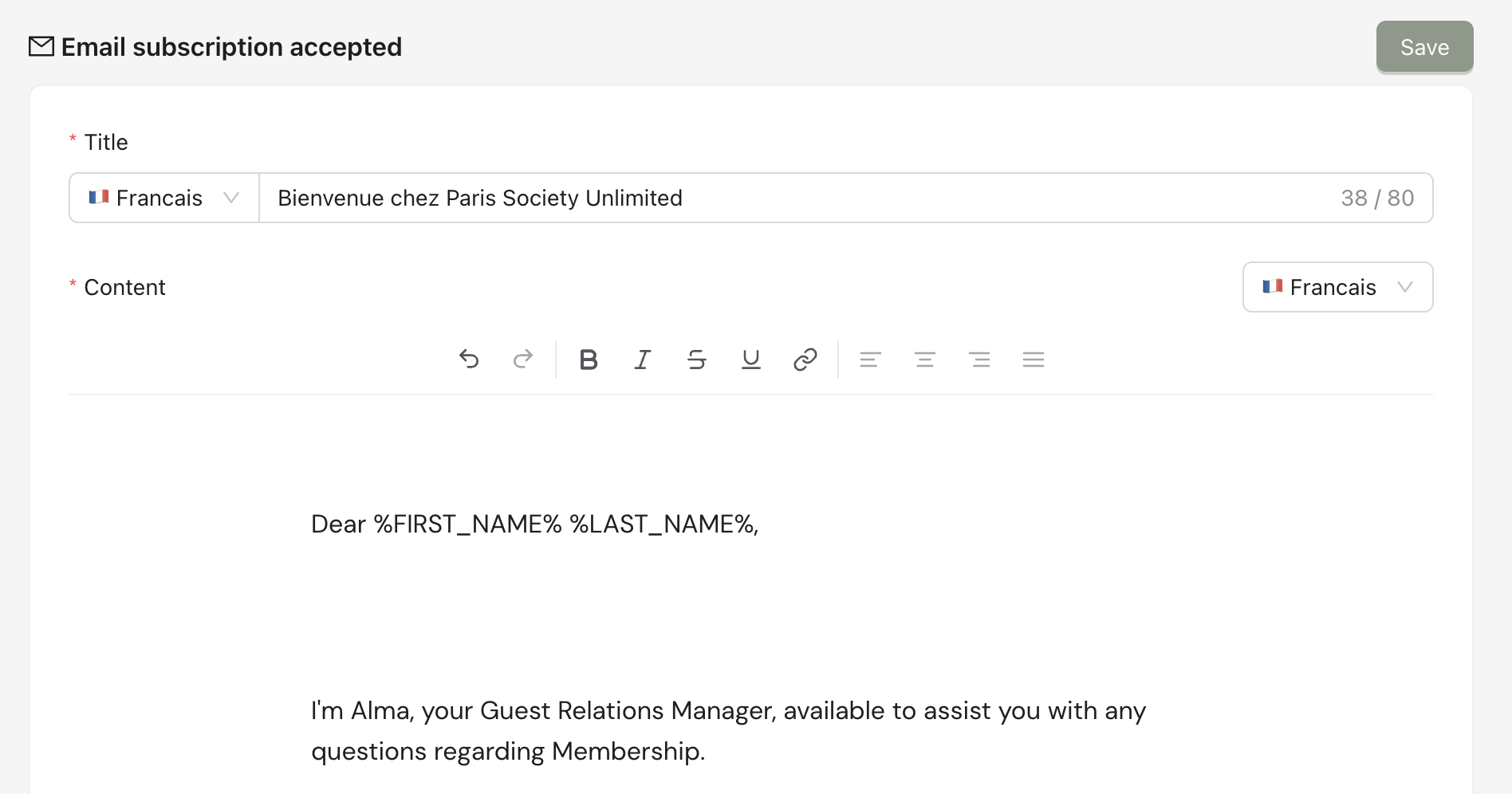Viewport: 1512px width, 794px height.
Task: Click the greeting line with %FIRST_NAME%
Action: 534,524
